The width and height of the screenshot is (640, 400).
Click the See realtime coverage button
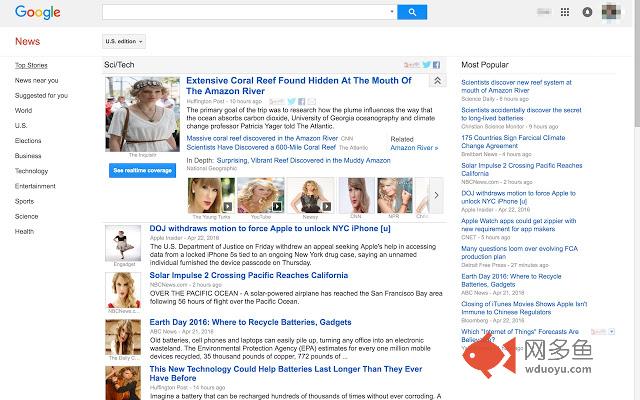pos(142,170)
